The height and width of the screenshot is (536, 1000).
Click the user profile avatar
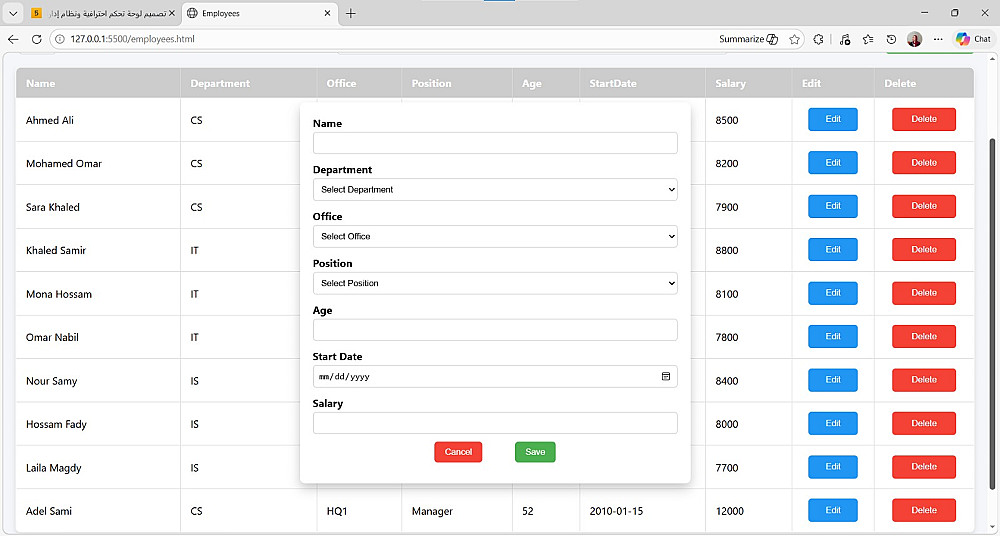pyautogui.click(x=915, y=39)
